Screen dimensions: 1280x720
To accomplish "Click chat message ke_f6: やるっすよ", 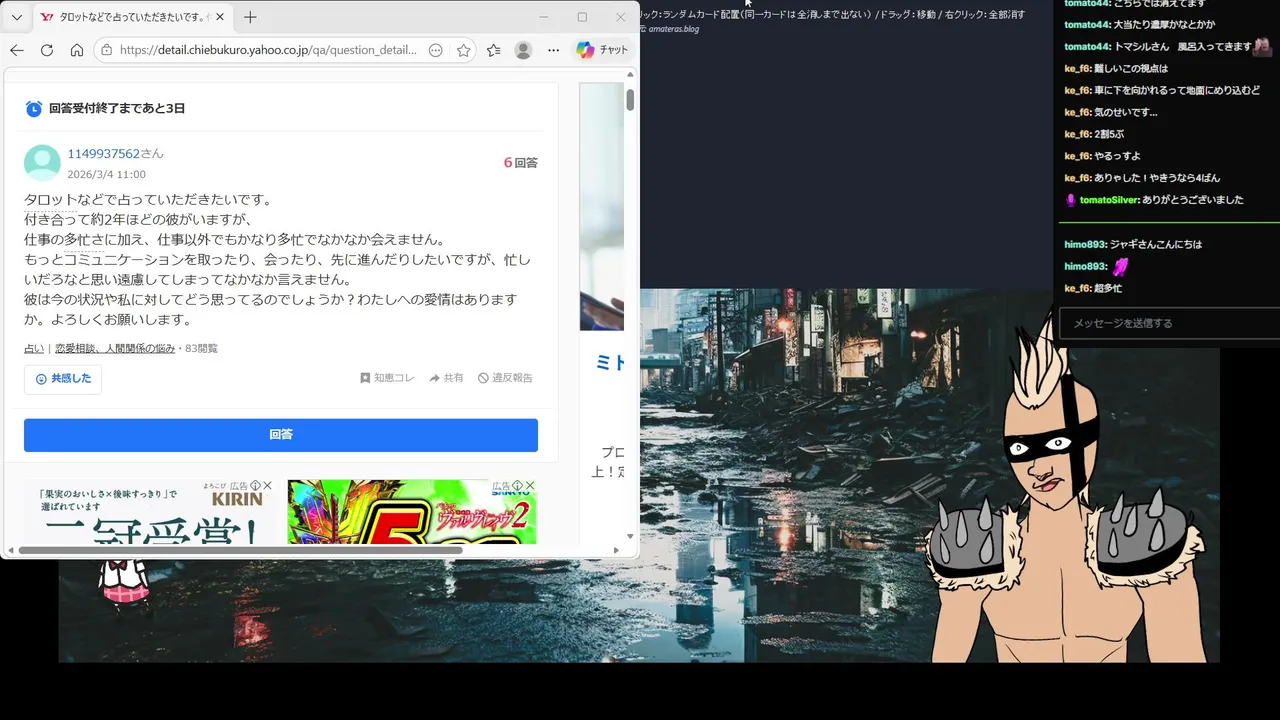I will pos(1102,156).
